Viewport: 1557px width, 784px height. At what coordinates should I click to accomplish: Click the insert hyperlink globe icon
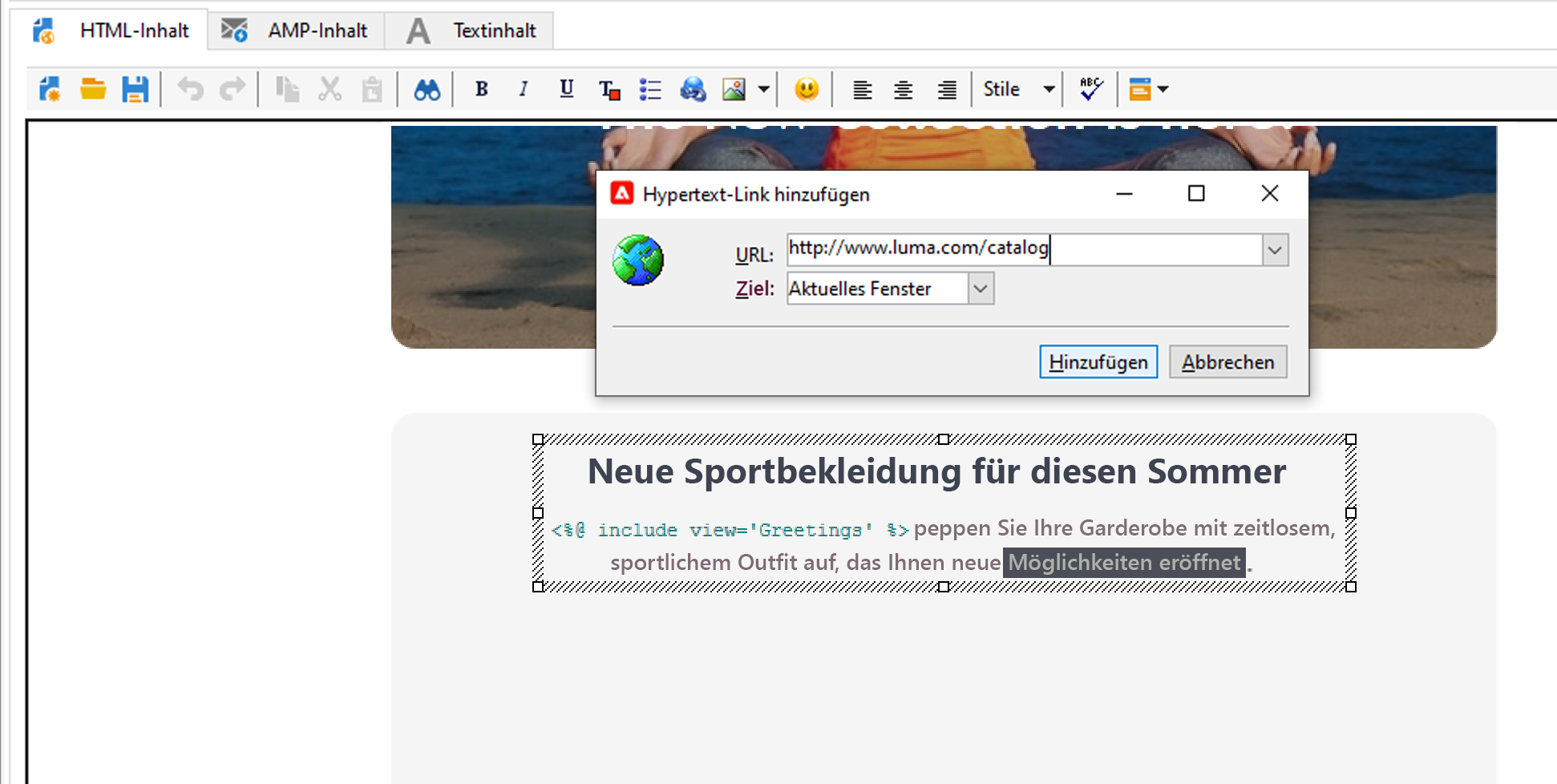tap(693, 89)
